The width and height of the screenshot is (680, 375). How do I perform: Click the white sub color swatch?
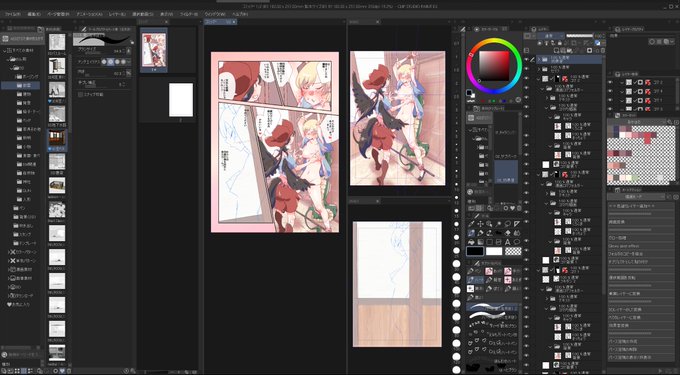[494, 251]
